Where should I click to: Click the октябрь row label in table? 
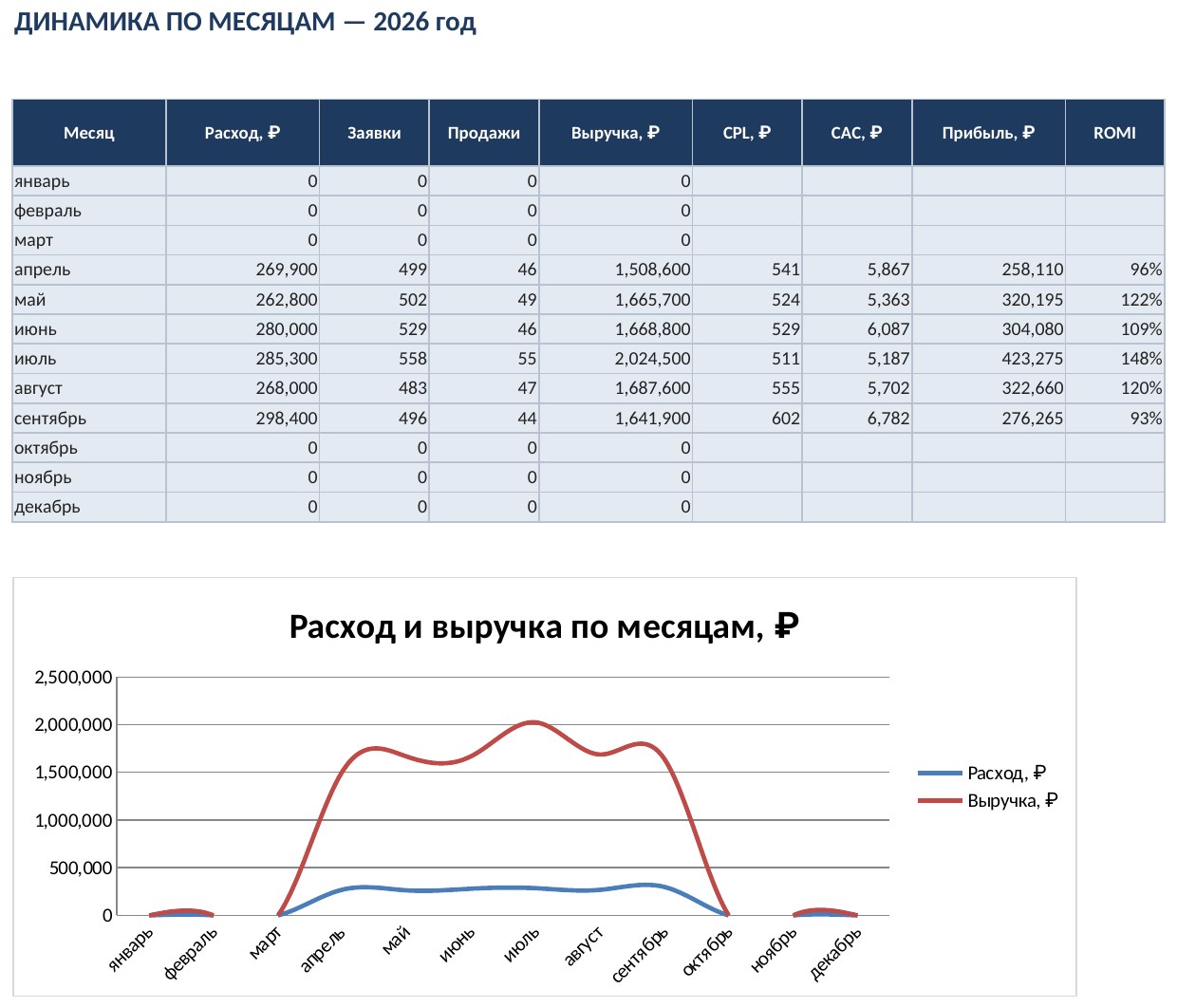(89, 448)
